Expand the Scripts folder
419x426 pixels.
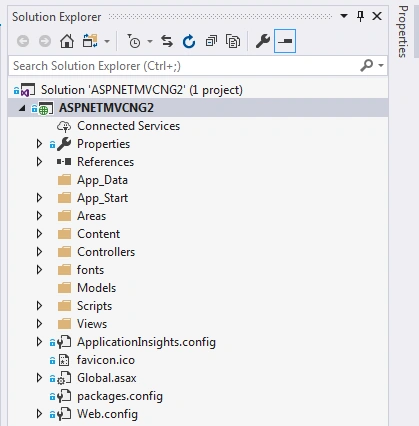click(x=39, y=306)
